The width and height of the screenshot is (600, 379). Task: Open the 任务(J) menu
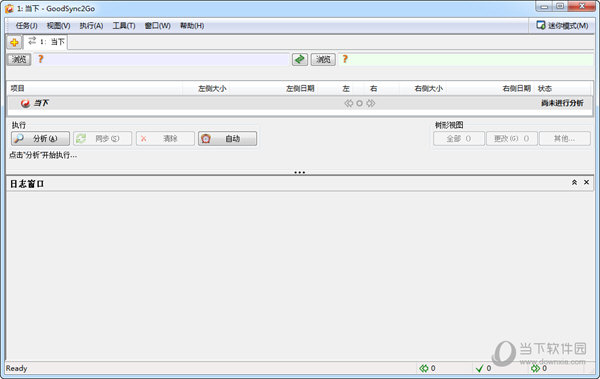26,26
